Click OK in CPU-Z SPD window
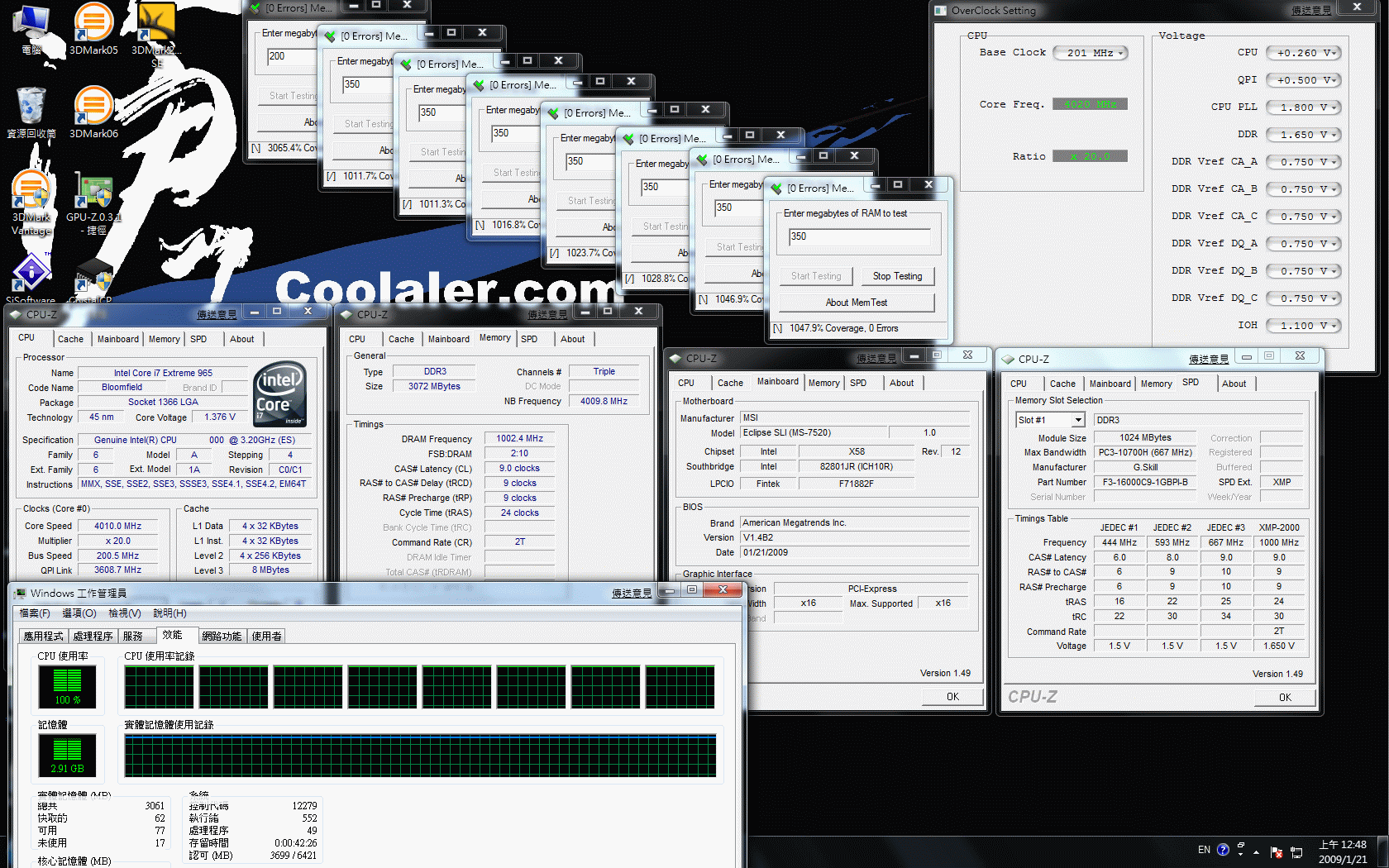Image resolution: width=1389 pixels, height=868 pixels. pos(1285,698)
